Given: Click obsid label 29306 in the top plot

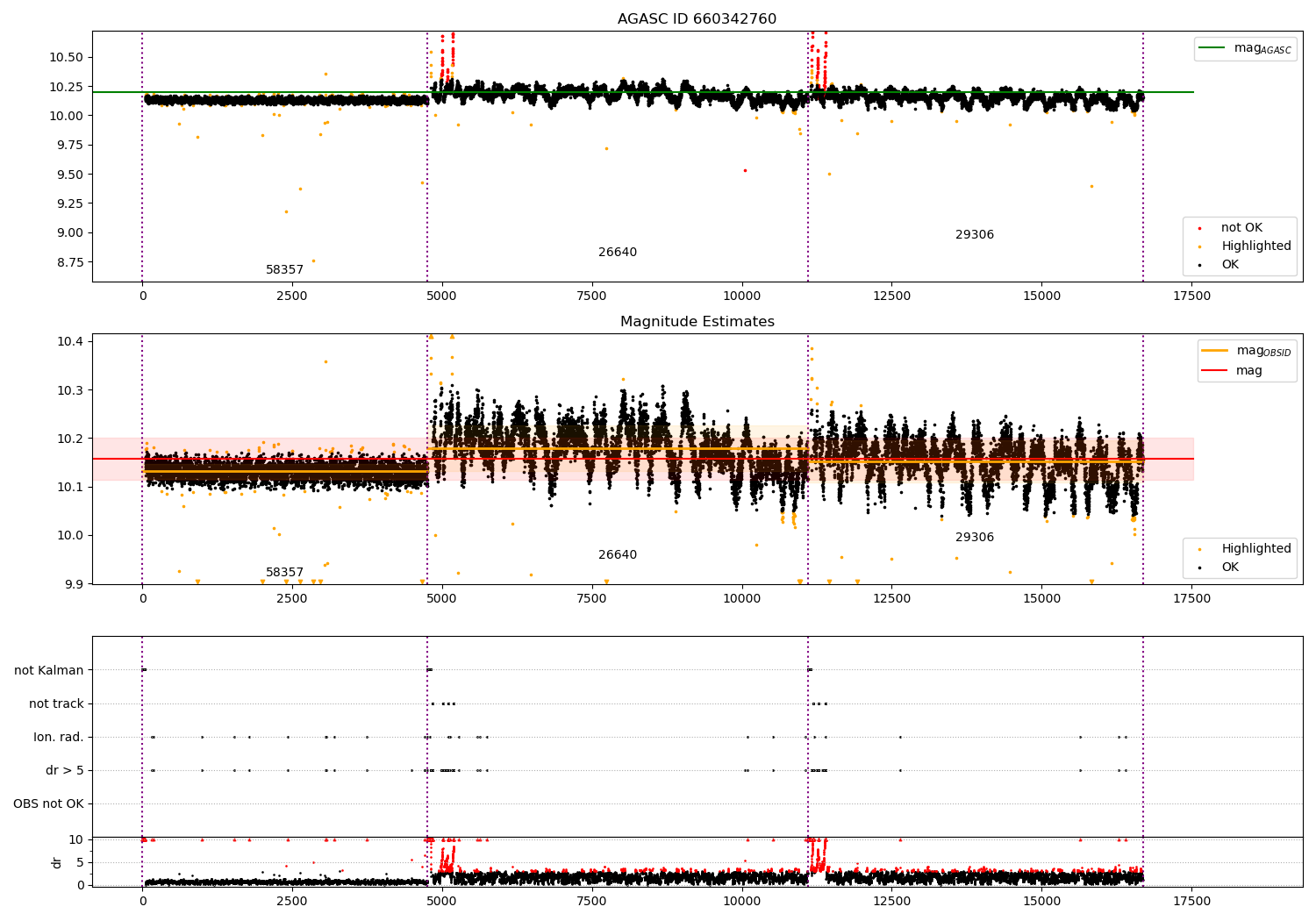Looking at the screenshot, I should pos(975,235).
